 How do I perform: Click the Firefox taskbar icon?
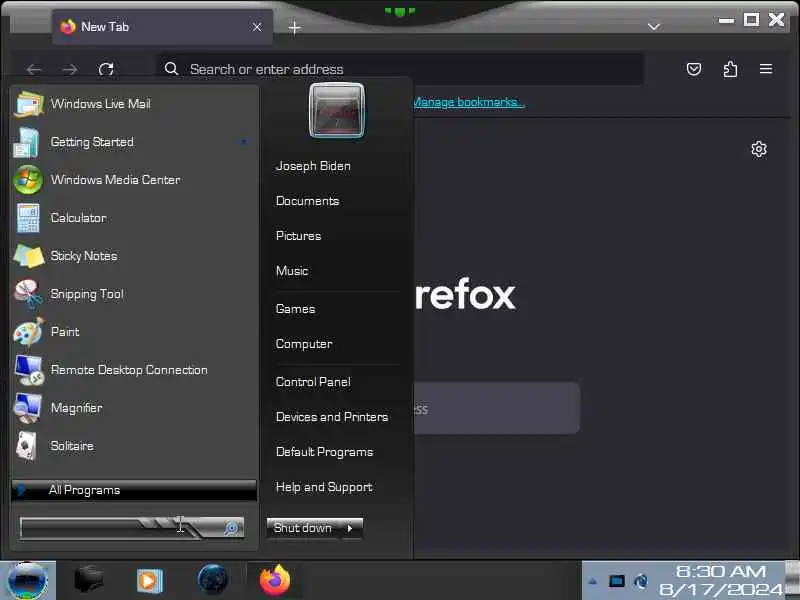point(274,580)
